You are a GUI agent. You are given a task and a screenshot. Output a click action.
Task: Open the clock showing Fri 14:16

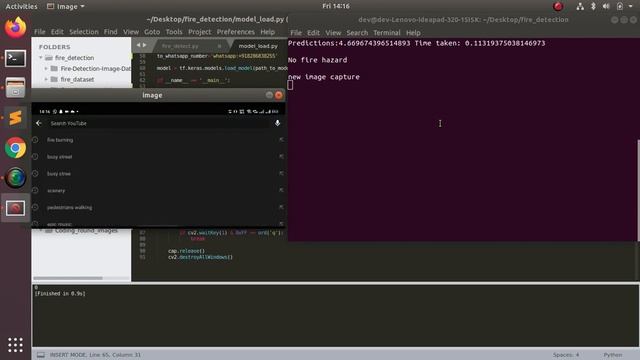(x=336, y=6)
